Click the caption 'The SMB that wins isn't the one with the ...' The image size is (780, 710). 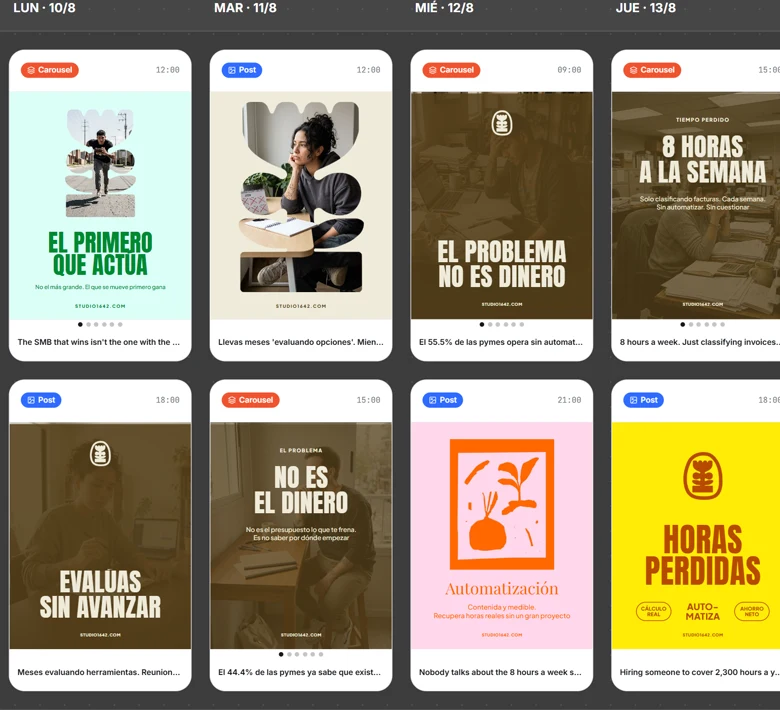point(98,342)
